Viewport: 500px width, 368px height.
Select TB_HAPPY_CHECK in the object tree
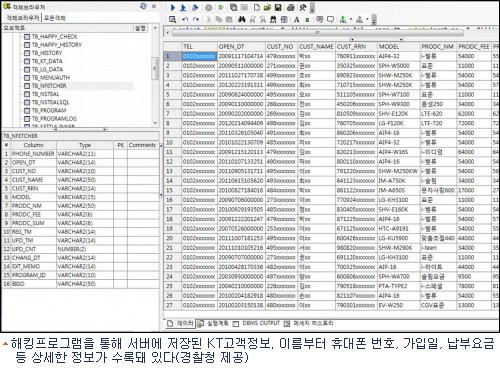click(54, 36)
